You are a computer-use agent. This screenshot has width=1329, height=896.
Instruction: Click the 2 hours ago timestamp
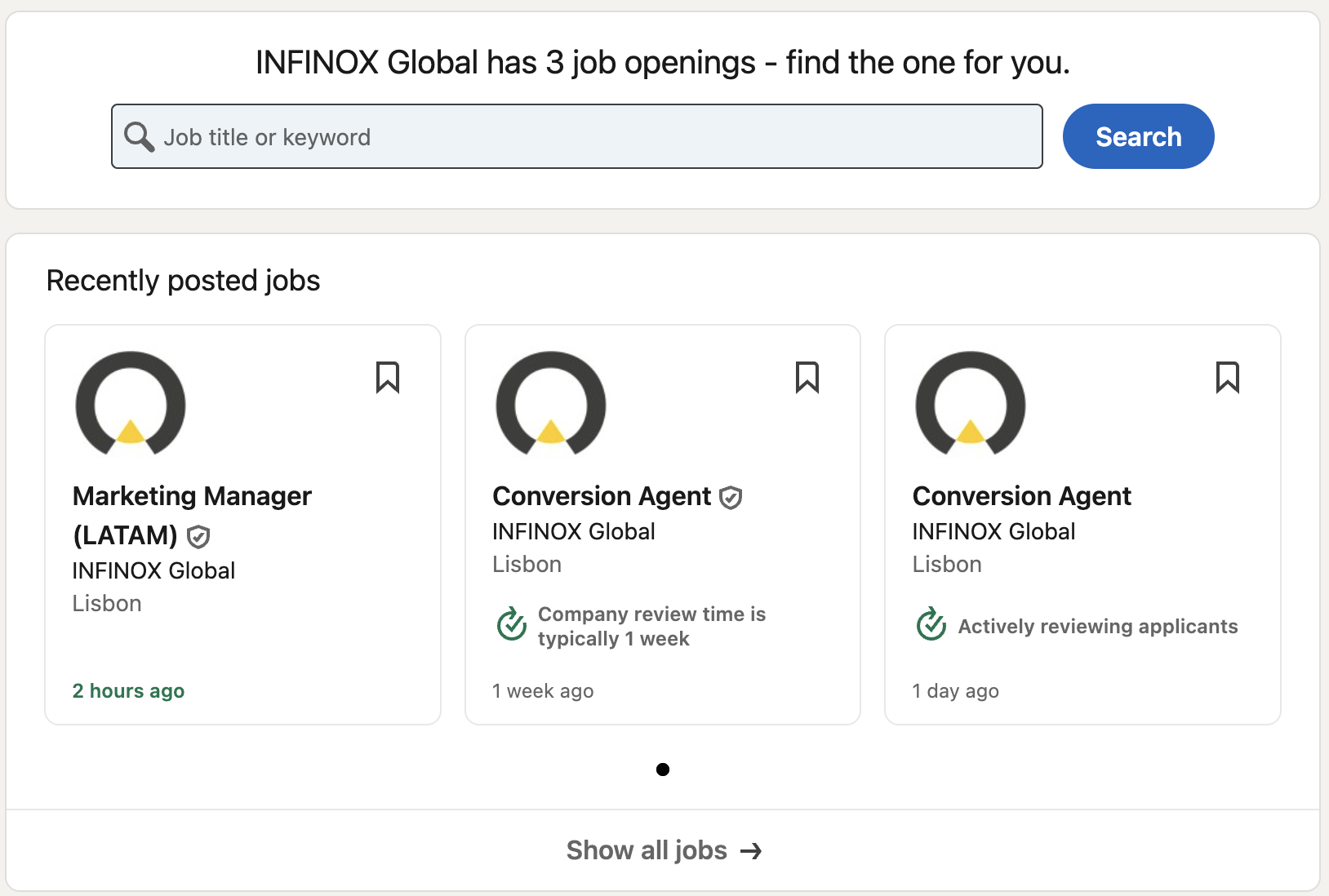click(x=128, y=691)
